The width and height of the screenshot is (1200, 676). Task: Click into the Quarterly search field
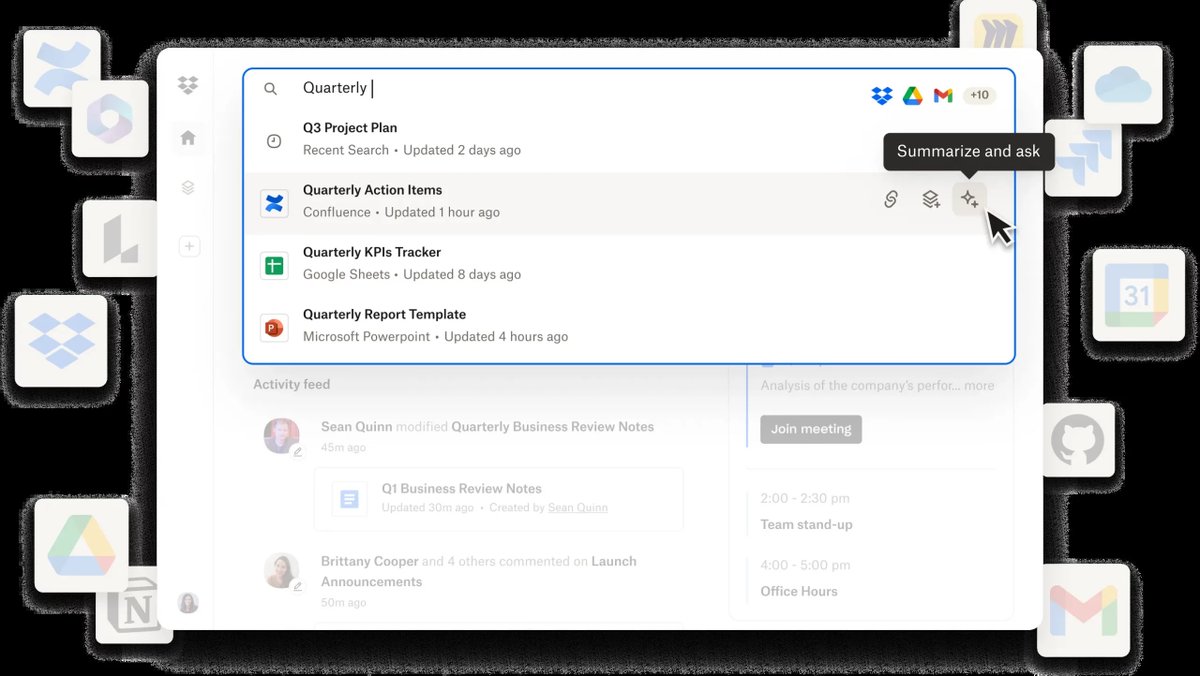pyautogui.click(x=580, y=88)
